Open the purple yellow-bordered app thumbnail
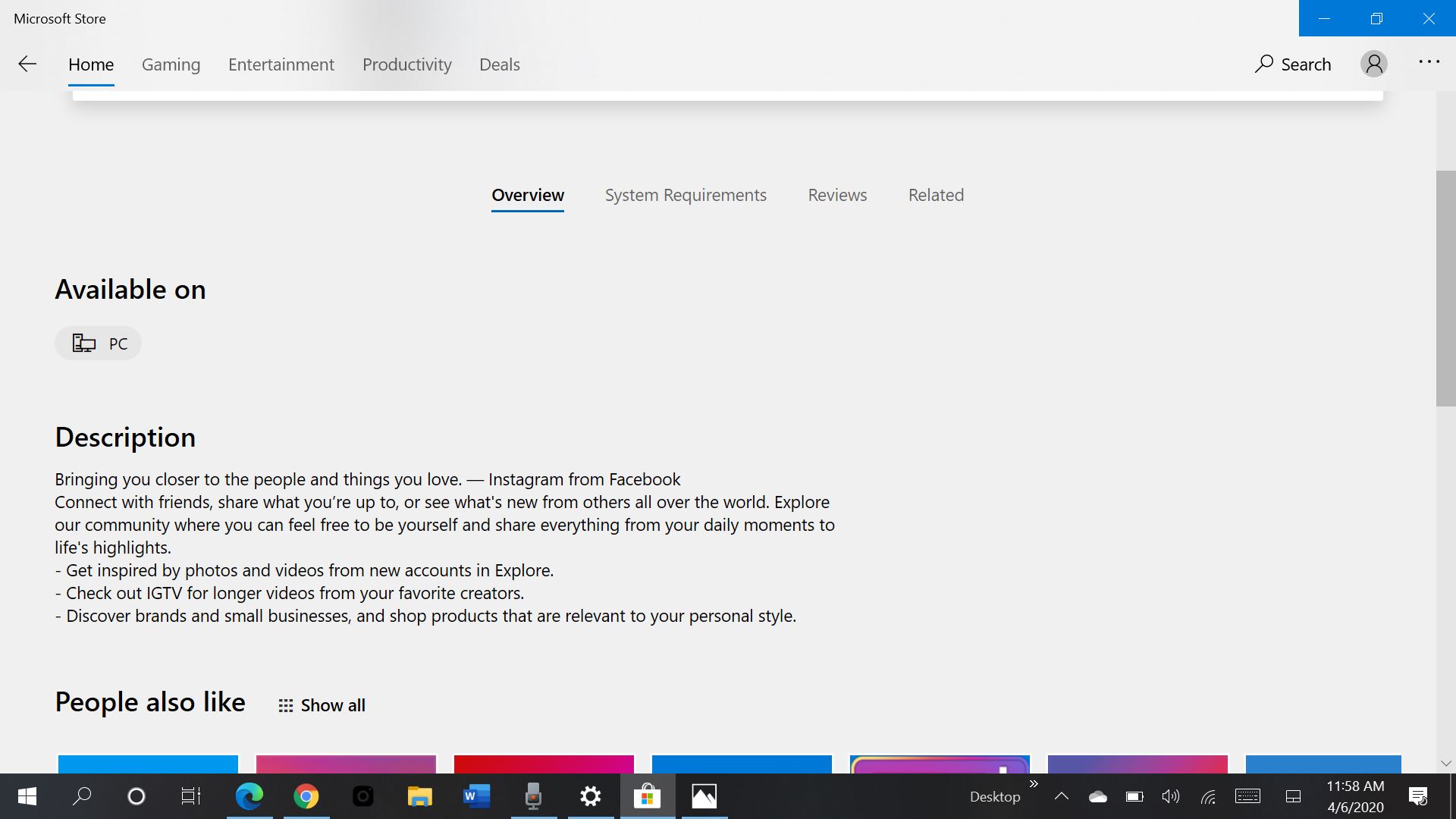 [x=940, y=764]
